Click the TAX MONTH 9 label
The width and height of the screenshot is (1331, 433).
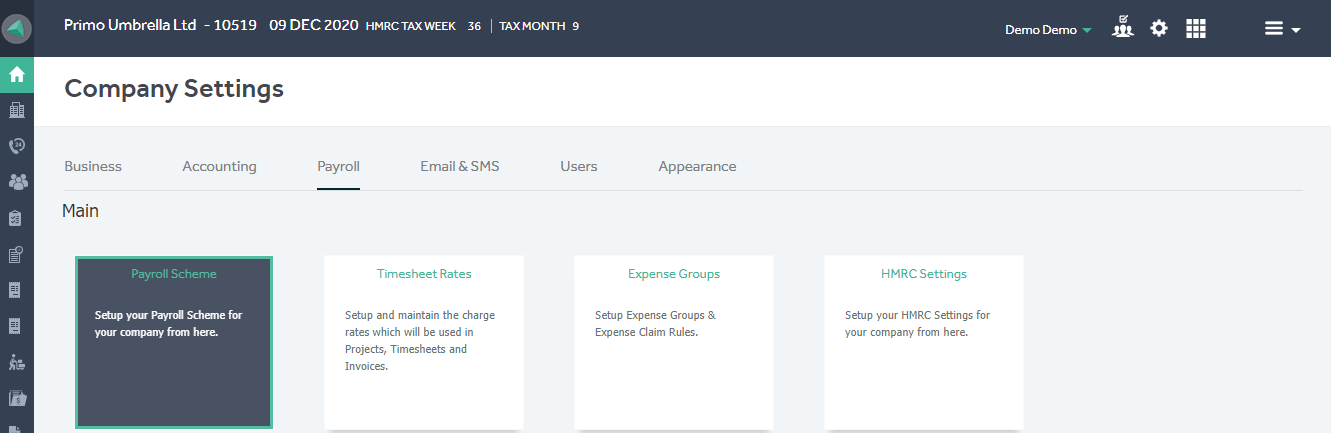tap(539, 27)
